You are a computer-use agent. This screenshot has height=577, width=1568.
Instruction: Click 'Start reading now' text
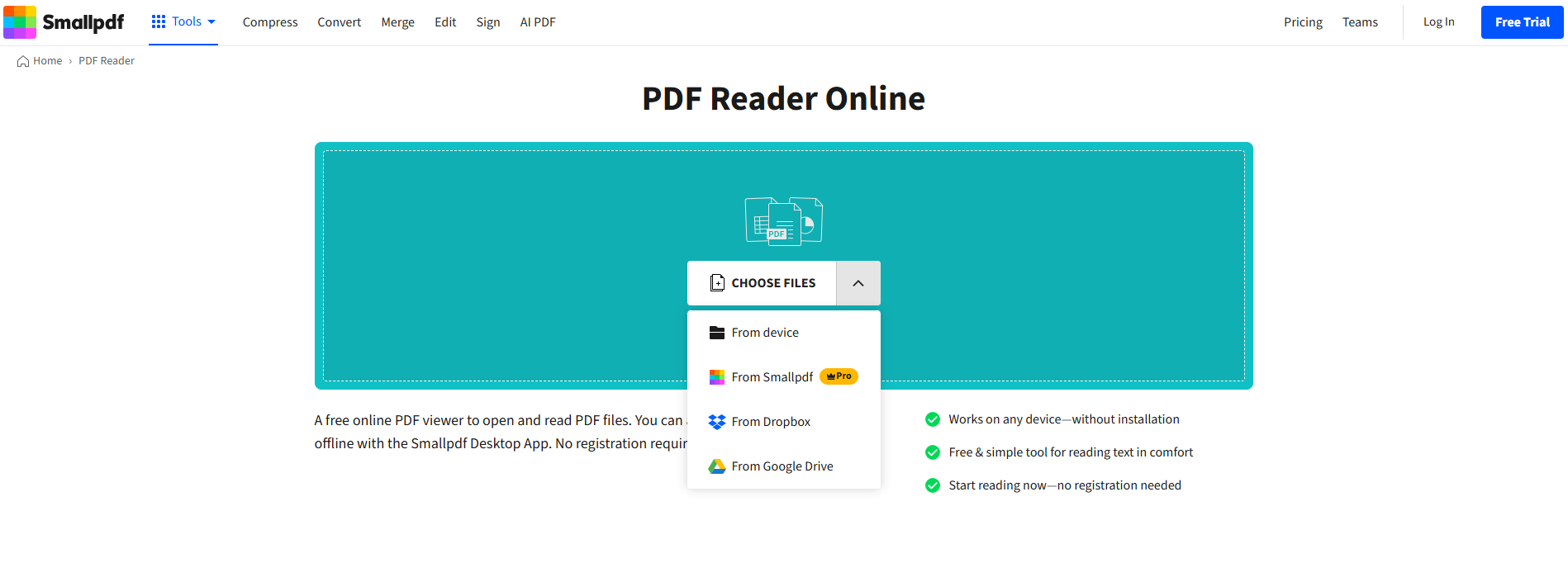[x=1065, y=485]
